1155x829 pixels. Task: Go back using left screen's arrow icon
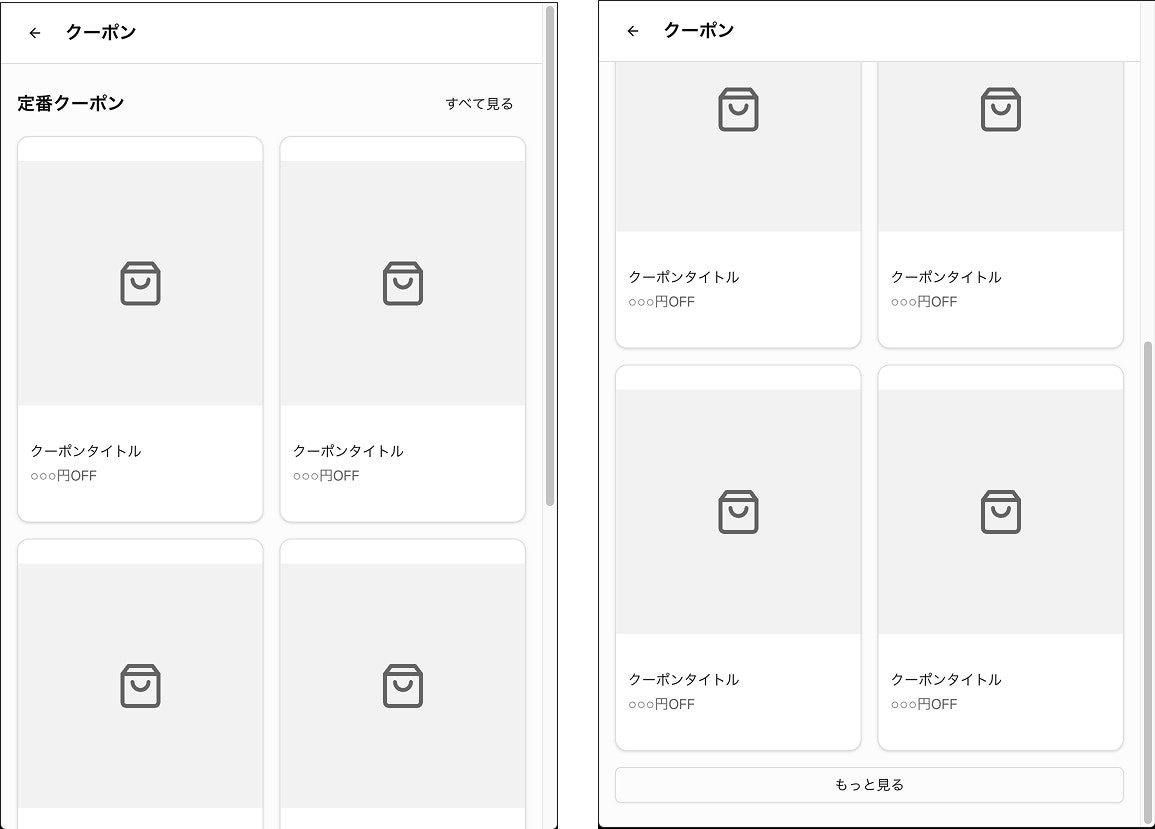coord(35,32)
